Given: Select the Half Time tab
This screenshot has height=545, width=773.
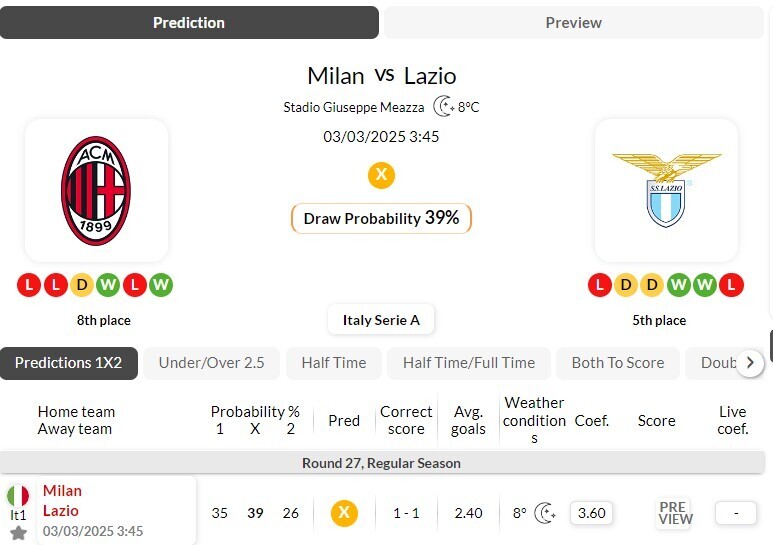Looking at the screenshot, I should coord(334,363).
